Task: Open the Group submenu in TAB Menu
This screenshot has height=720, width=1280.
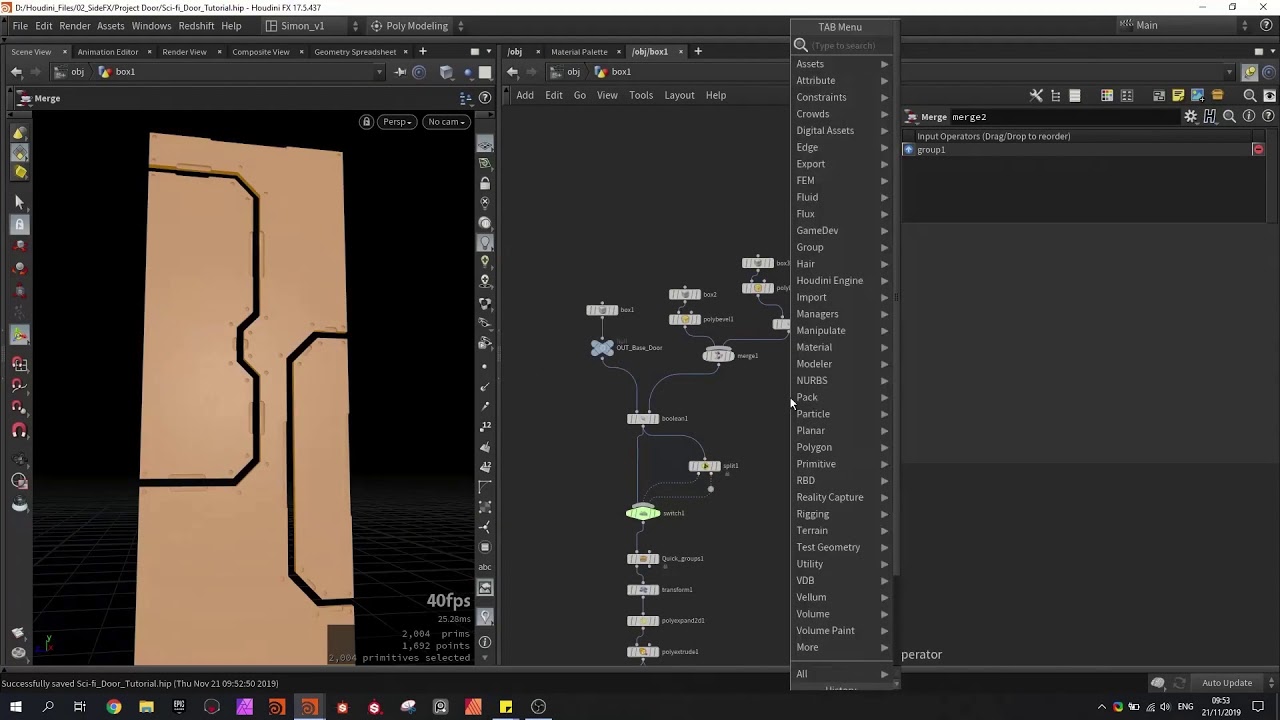Action: (x=841, y=247)
